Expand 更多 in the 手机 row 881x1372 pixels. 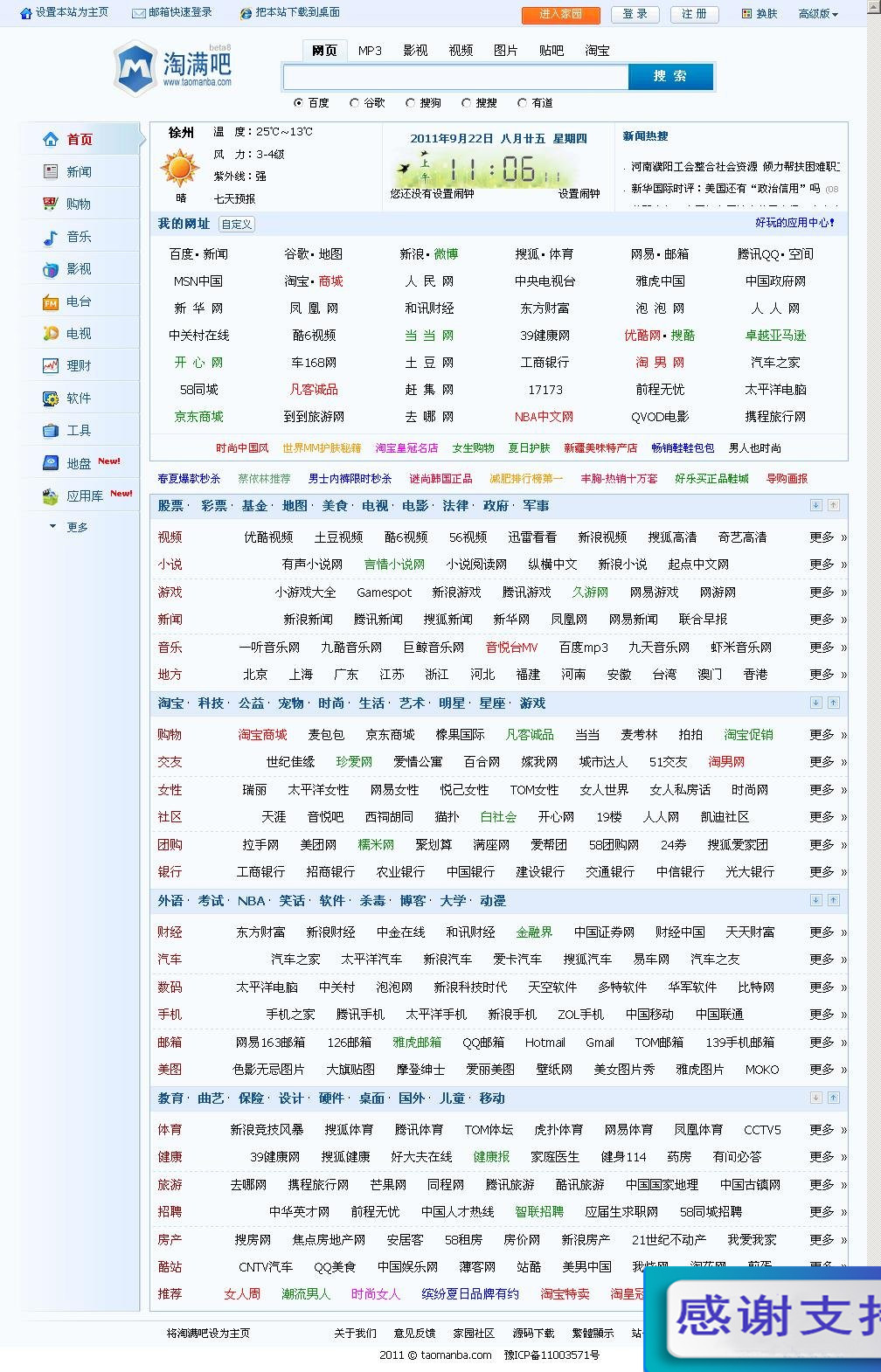click(828, 1015)
